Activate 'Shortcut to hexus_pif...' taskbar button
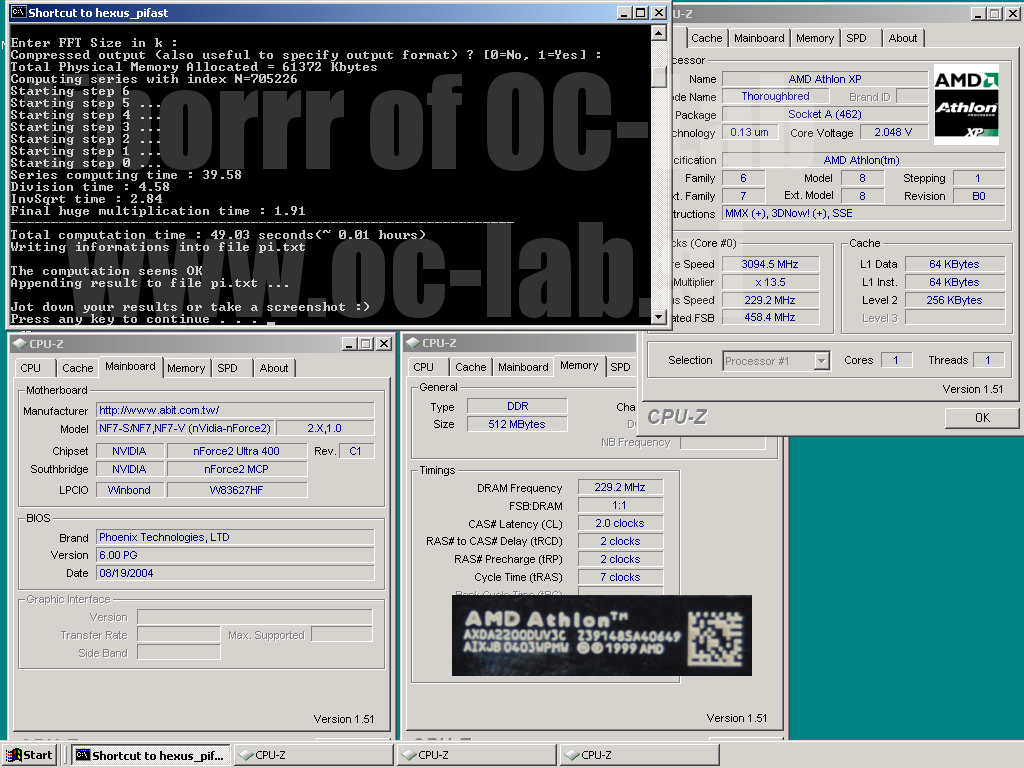 151,755
